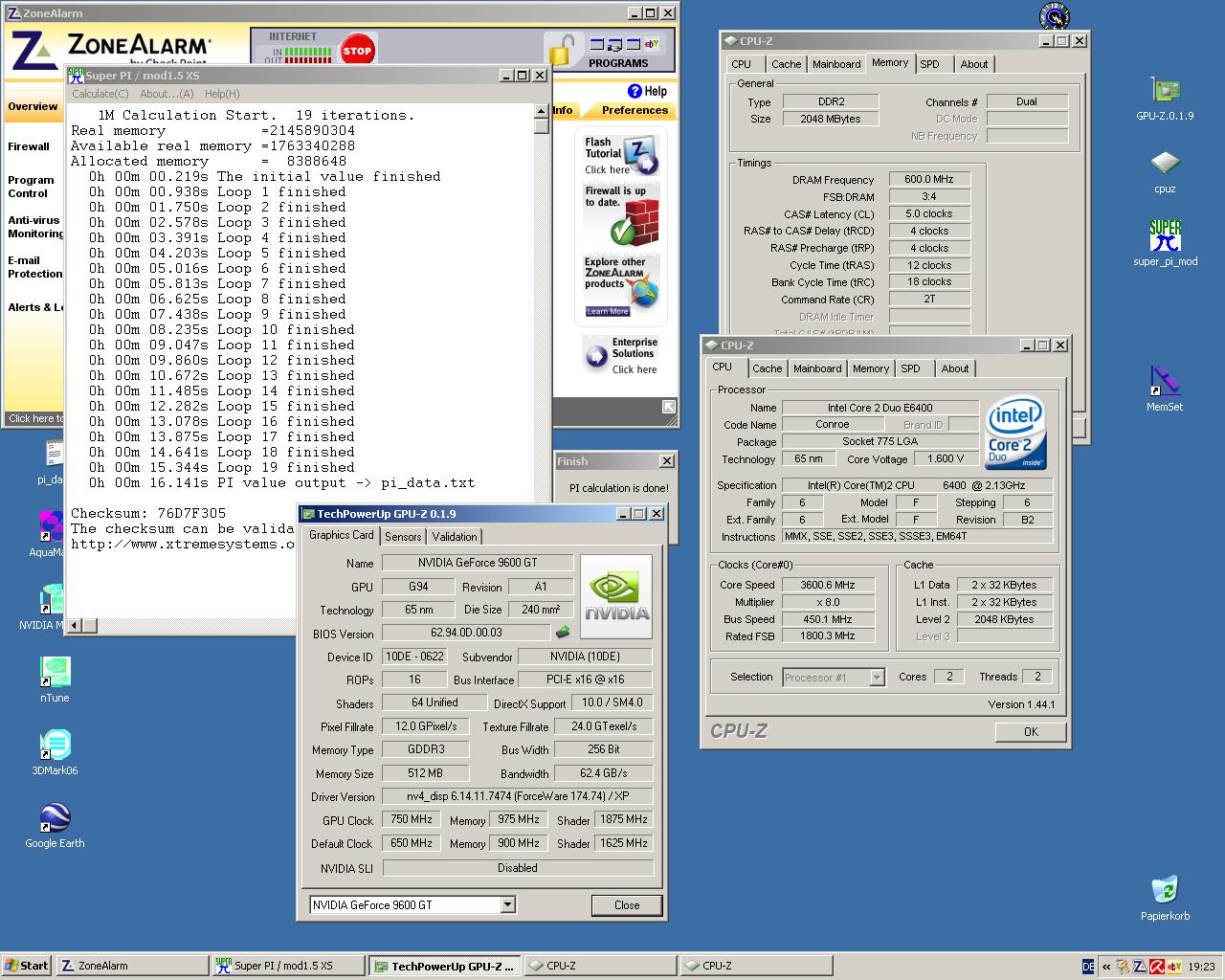Screen dimensions: 1225x980
Task: Click the Super PI vertical scrollbar up arrow
Action: (542, 112)
